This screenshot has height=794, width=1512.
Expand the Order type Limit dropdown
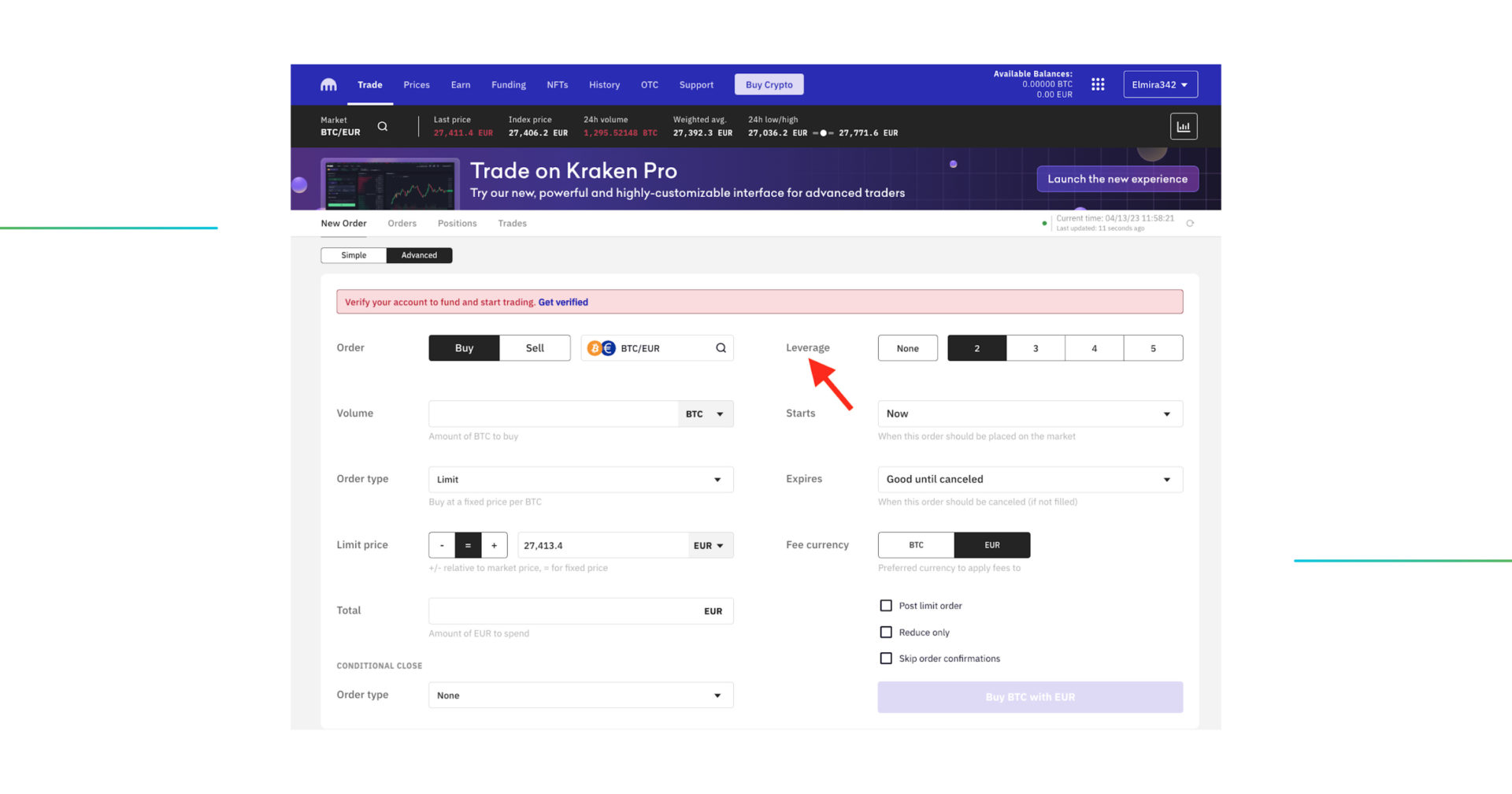pos(580,480)
